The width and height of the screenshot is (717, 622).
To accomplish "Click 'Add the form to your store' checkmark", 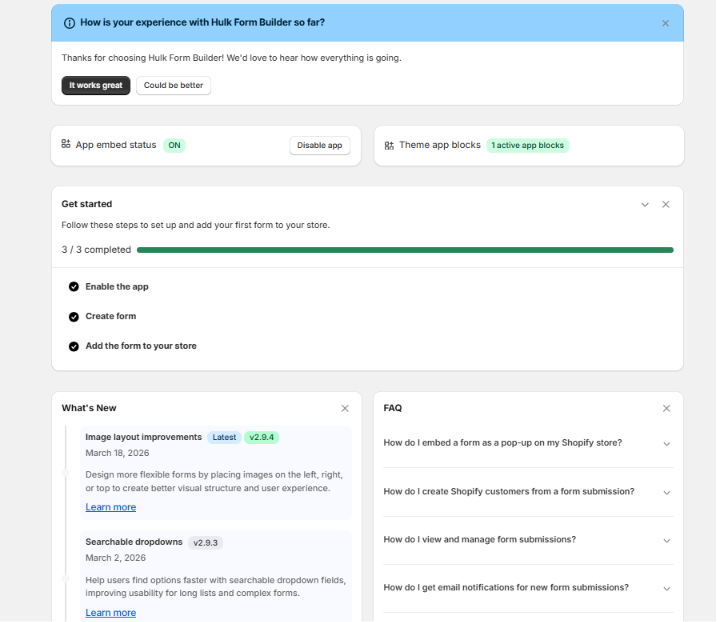I will 74,347.
